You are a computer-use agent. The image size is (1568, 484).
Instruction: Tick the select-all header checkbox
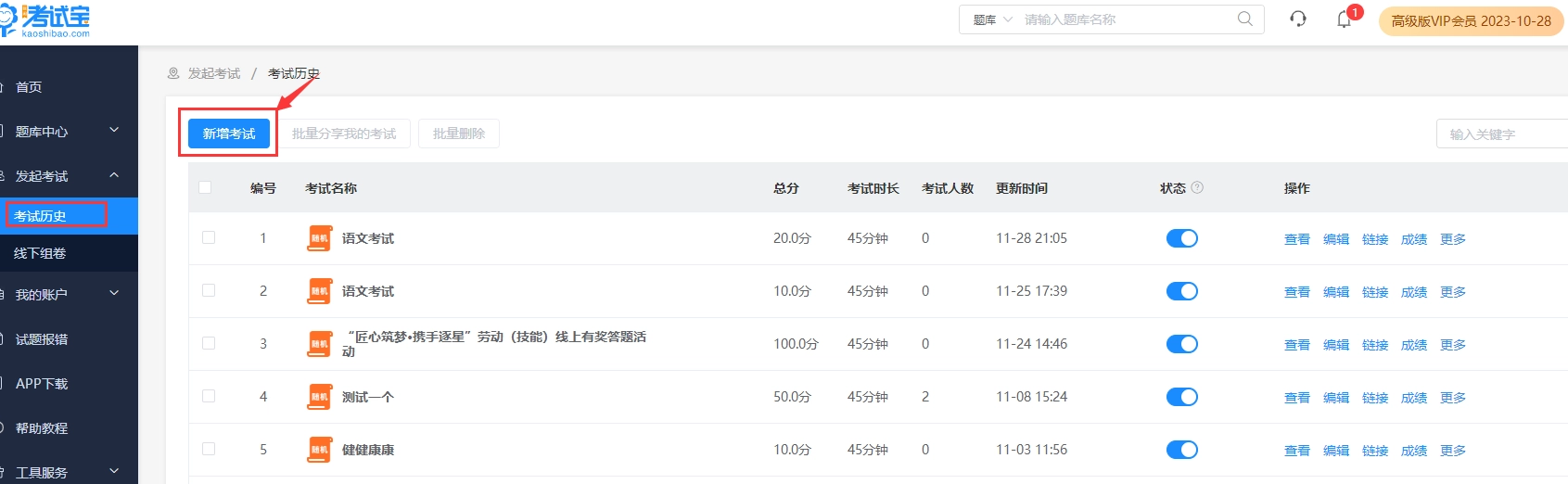point(206,187)
